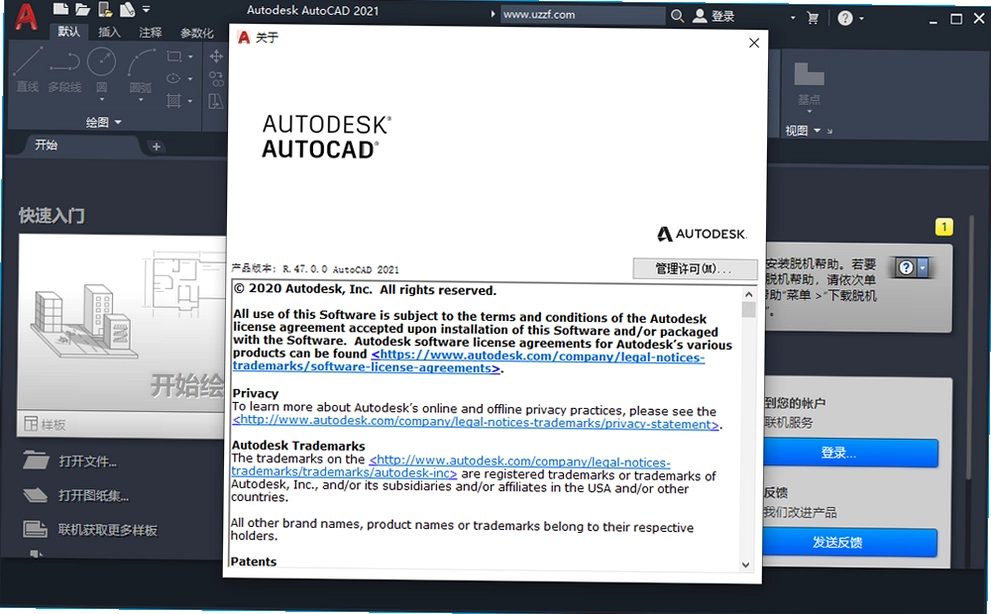991x614 pixels.
Task: Click the shopping cart Autodesk App Store icon
Action: pyautogui.click(x=813, y=18)
